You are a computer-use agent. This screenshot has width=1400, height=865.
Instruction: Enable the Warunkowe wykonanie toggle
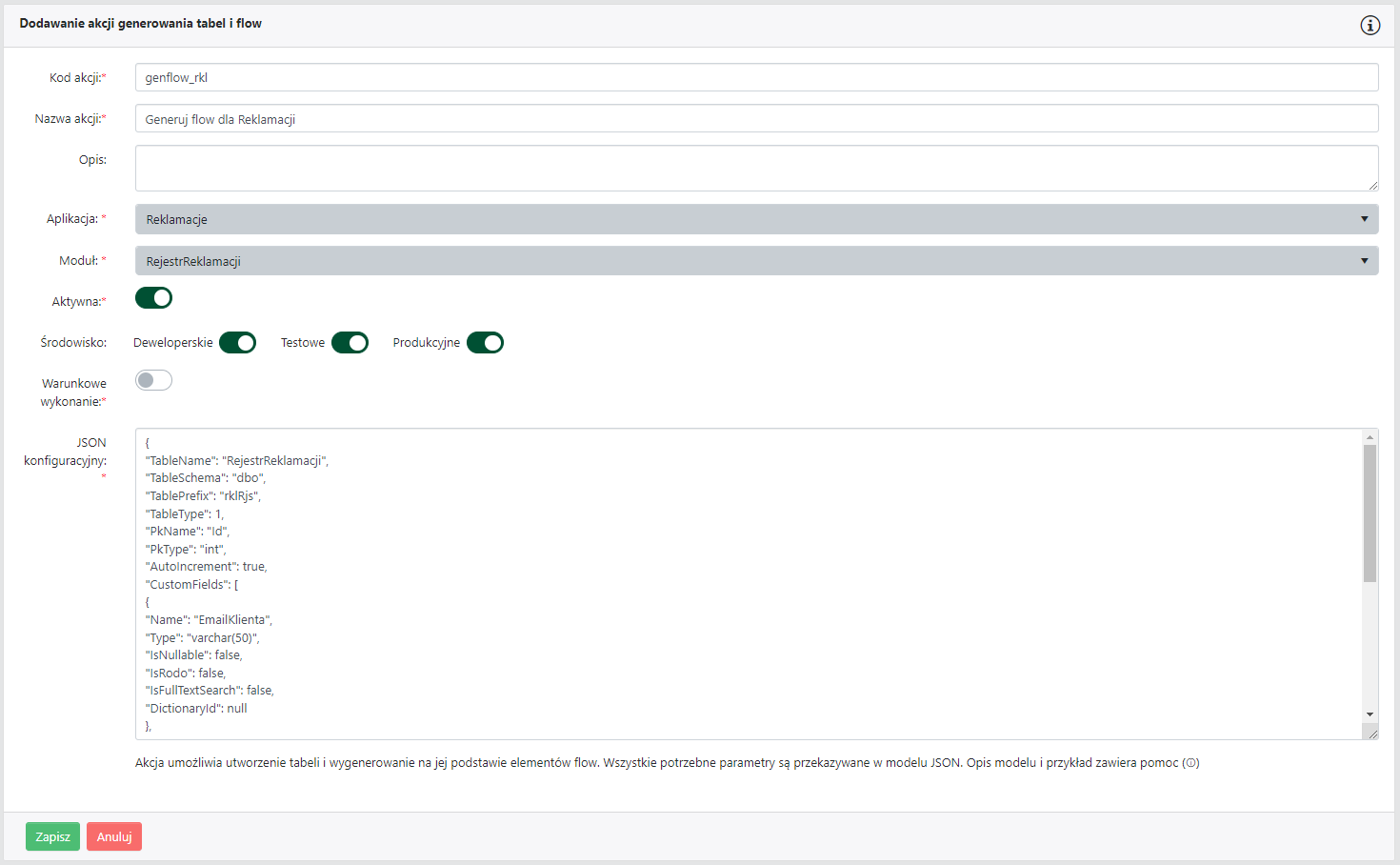[153, 380]
